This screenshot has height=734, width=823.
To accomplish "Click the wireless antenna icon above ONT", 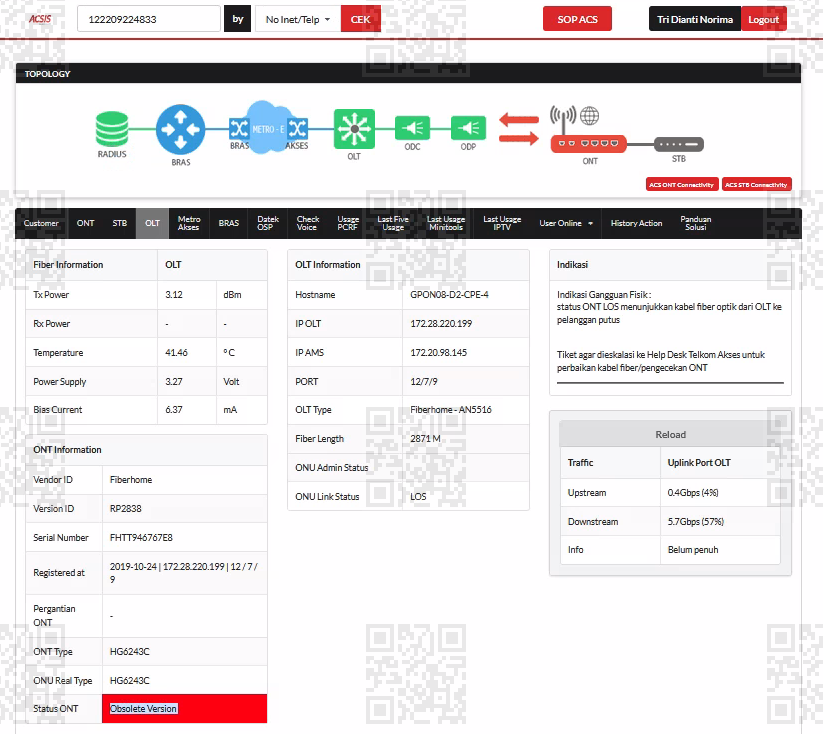I will click(x=563, y=119).
